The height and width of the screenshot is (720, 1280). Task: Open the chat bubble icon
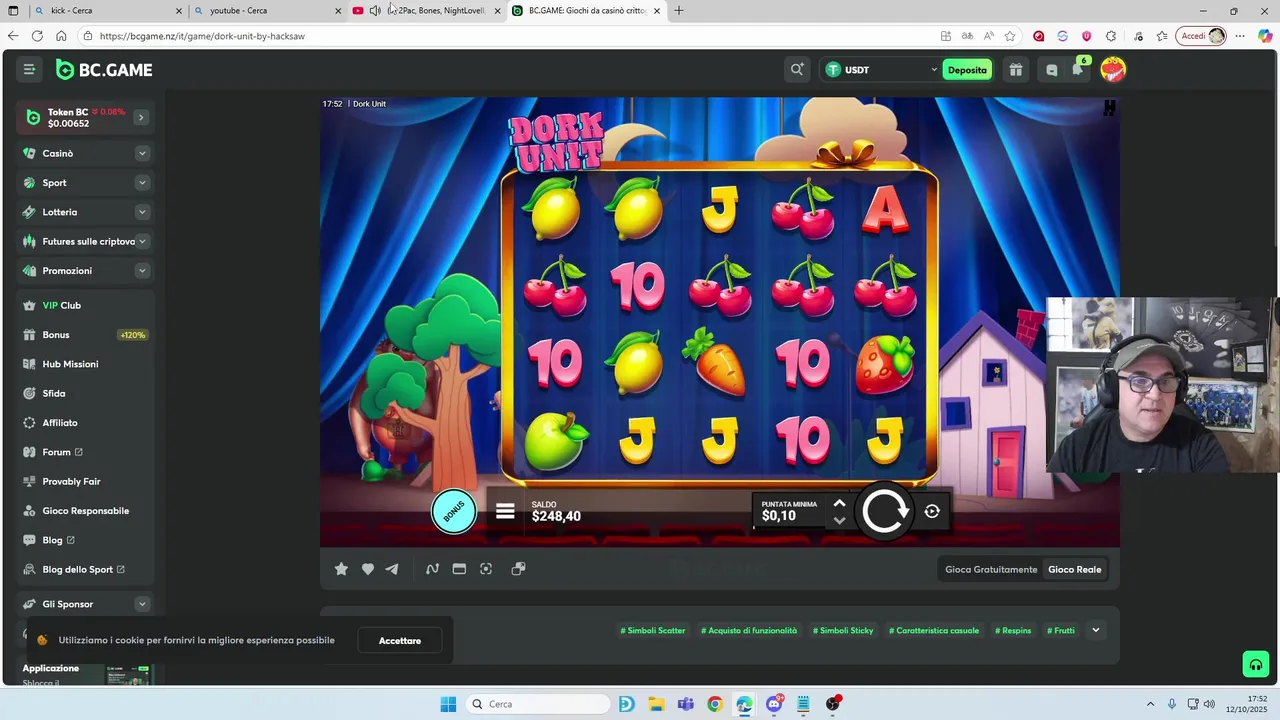(1051, 70)
